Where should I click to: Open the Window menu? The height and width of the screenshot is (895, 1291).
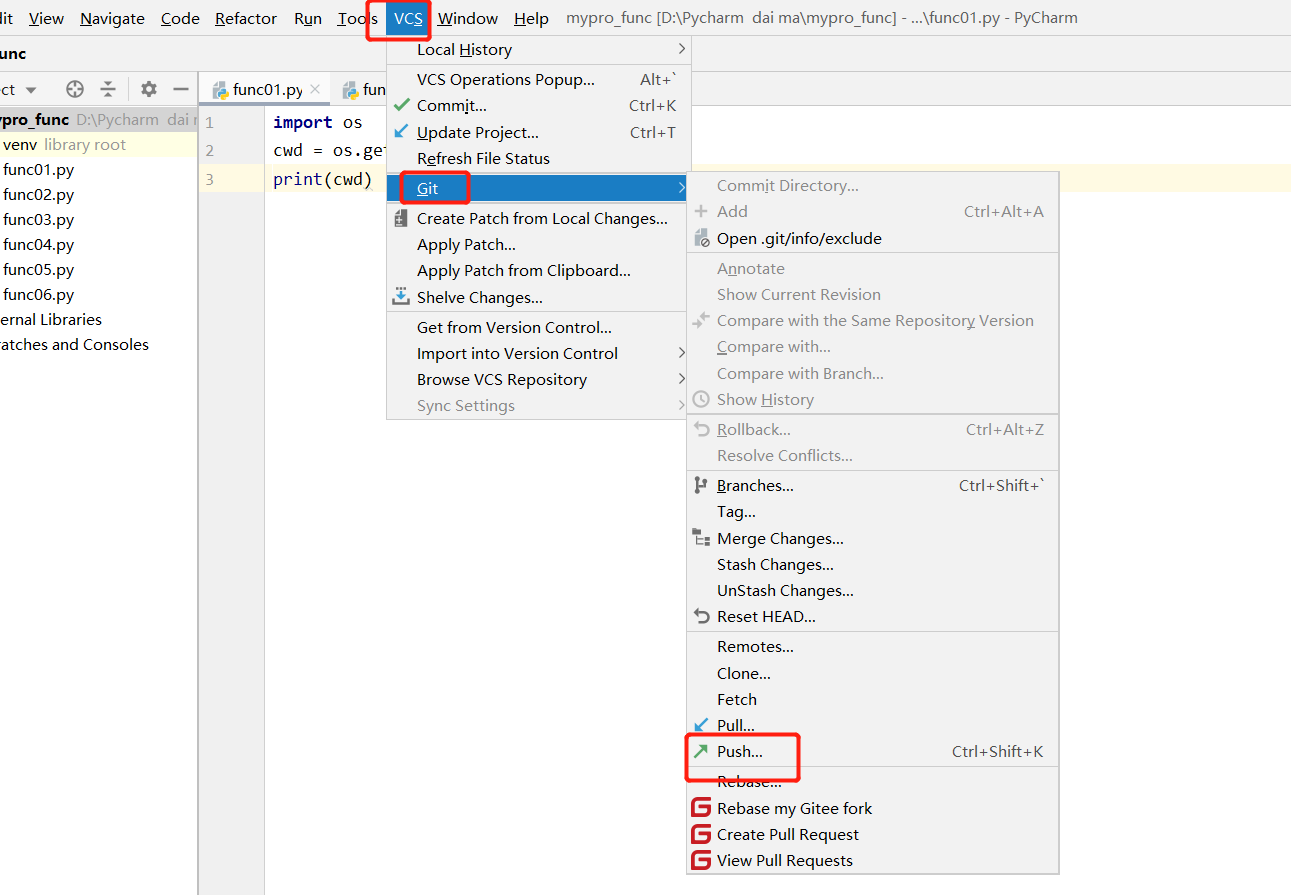468,18
